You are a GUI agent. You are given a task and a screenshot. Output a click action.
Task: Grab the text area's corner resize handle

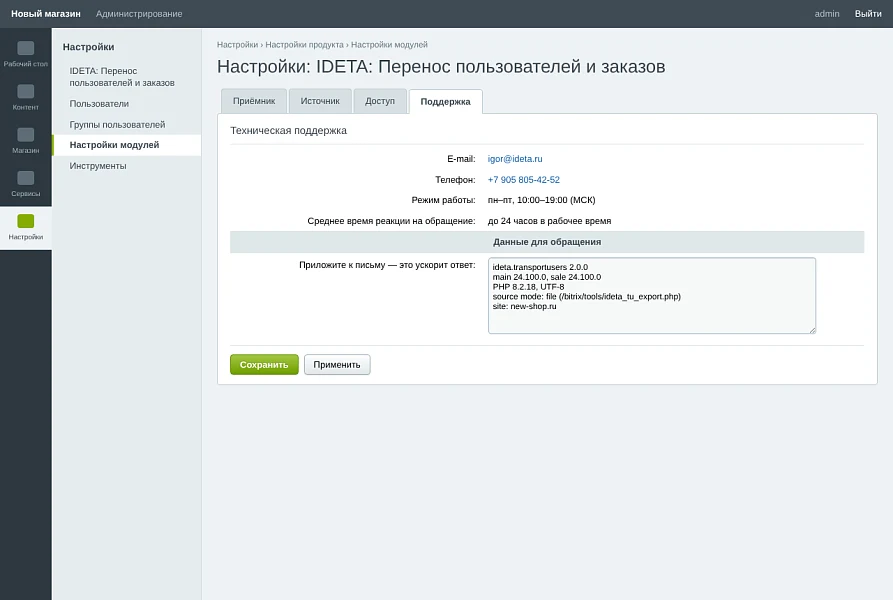812,330
